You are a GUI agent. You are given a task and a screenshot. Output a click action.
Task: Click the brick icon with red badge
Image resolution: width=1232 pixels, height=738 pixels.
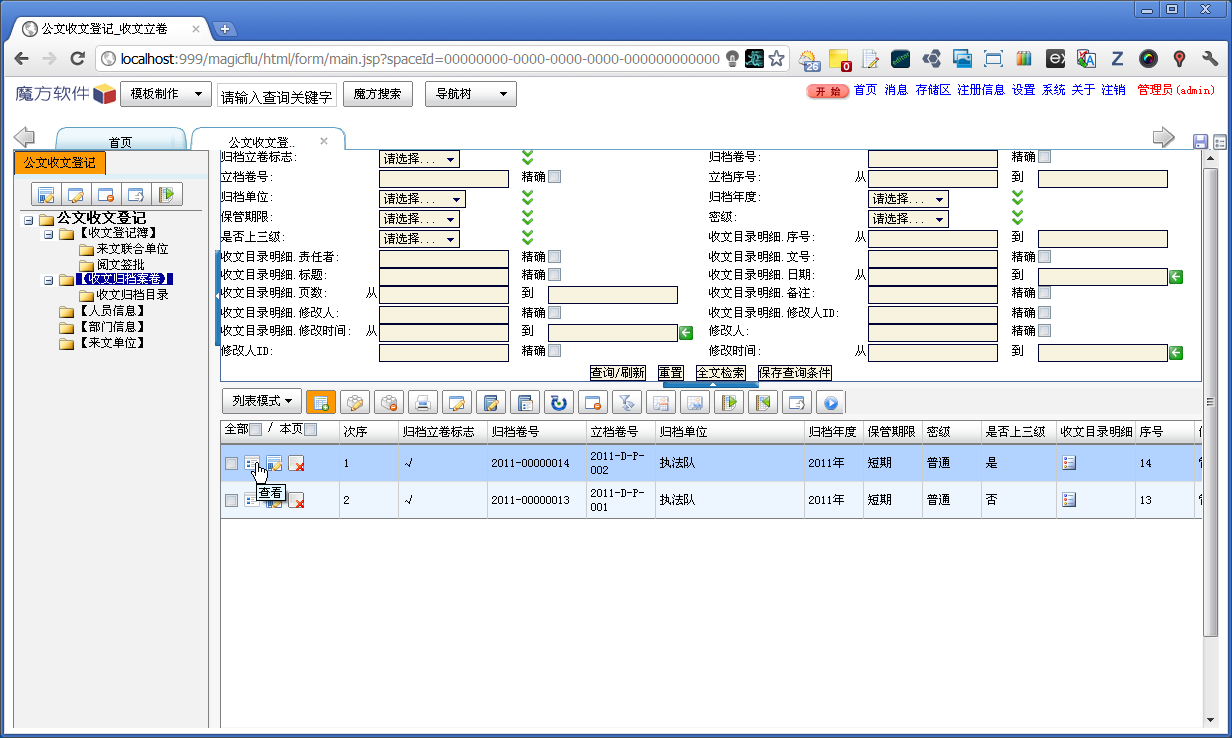(x=389, y=402)
